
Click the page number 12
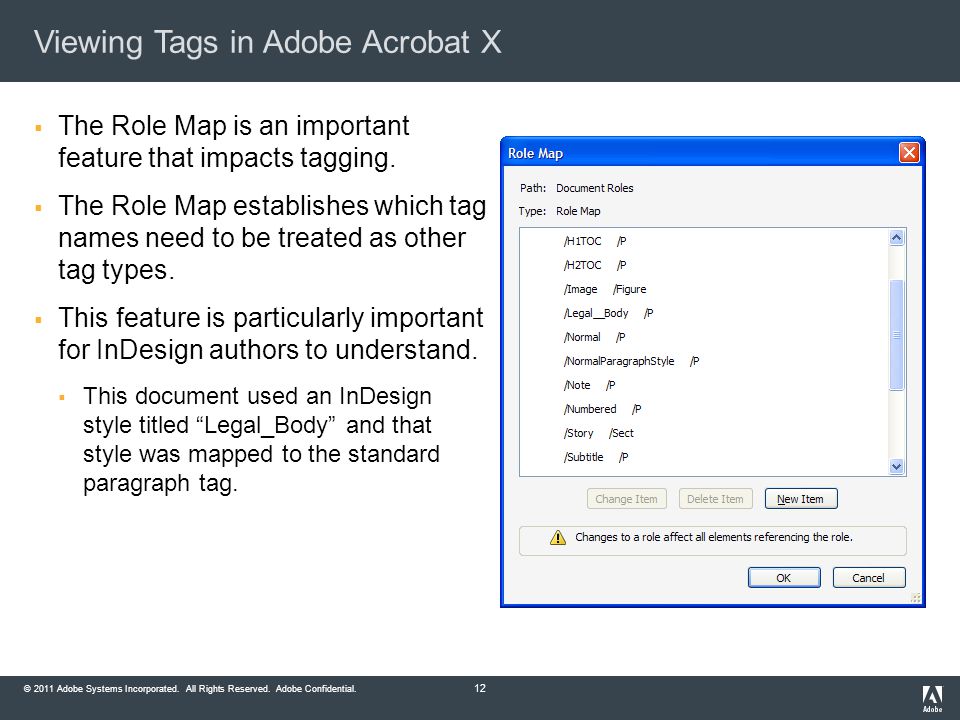[x=480, y=688]
